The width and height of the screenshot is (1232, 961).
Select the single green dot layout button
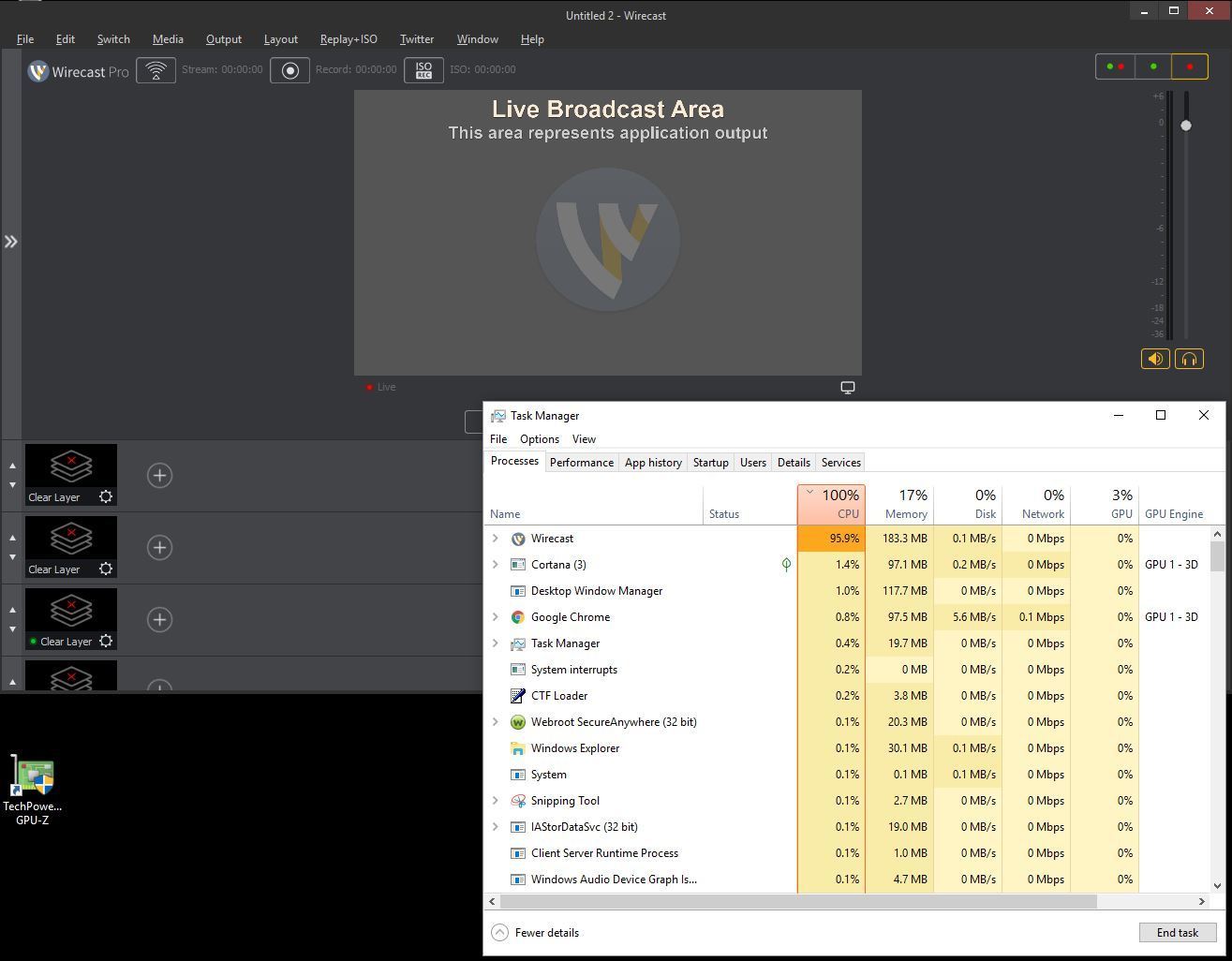click(1153, 67)
